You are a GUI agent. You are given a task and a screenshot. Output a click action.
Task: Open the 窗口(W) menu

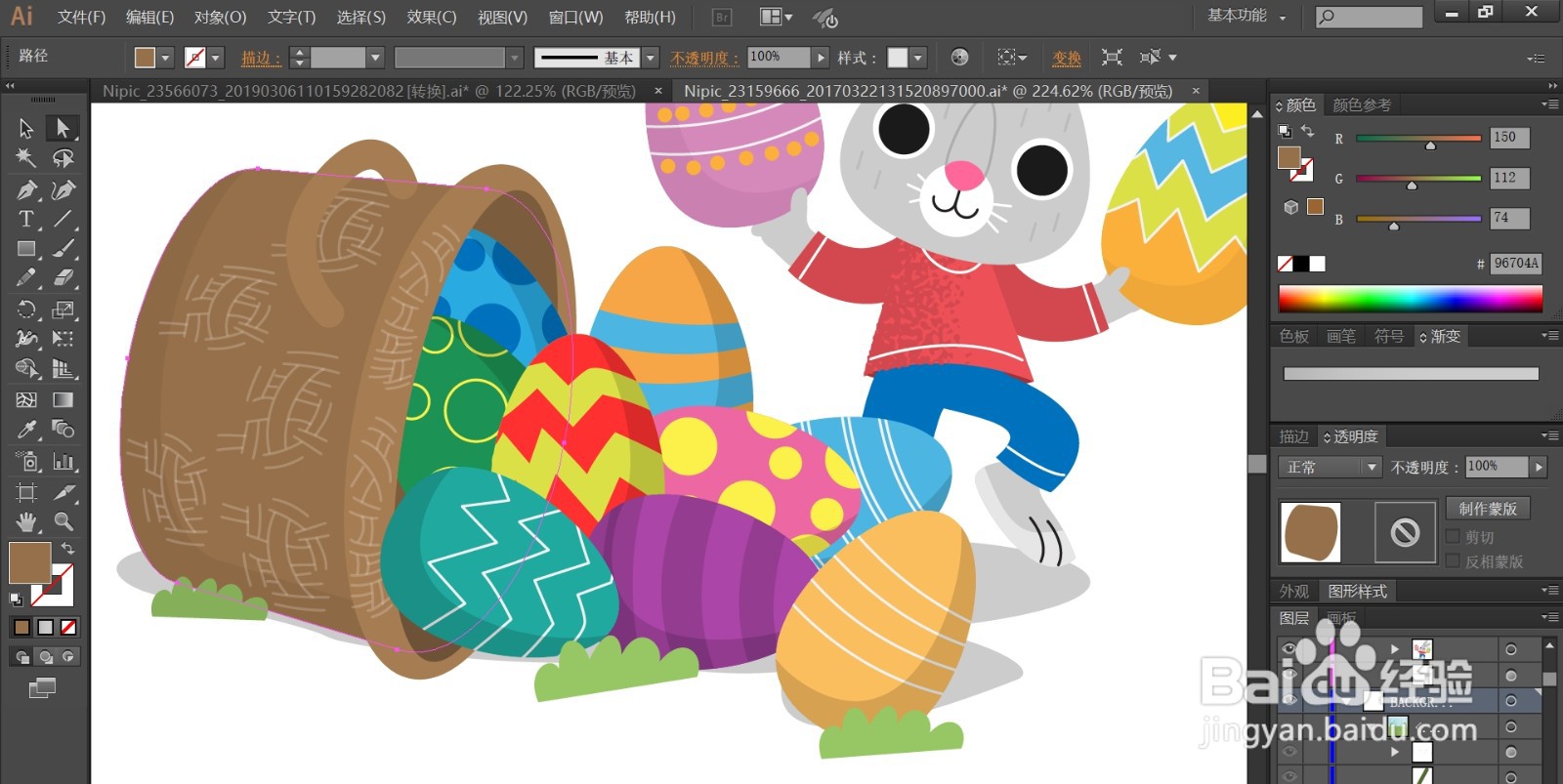click(x=575, y=17)
